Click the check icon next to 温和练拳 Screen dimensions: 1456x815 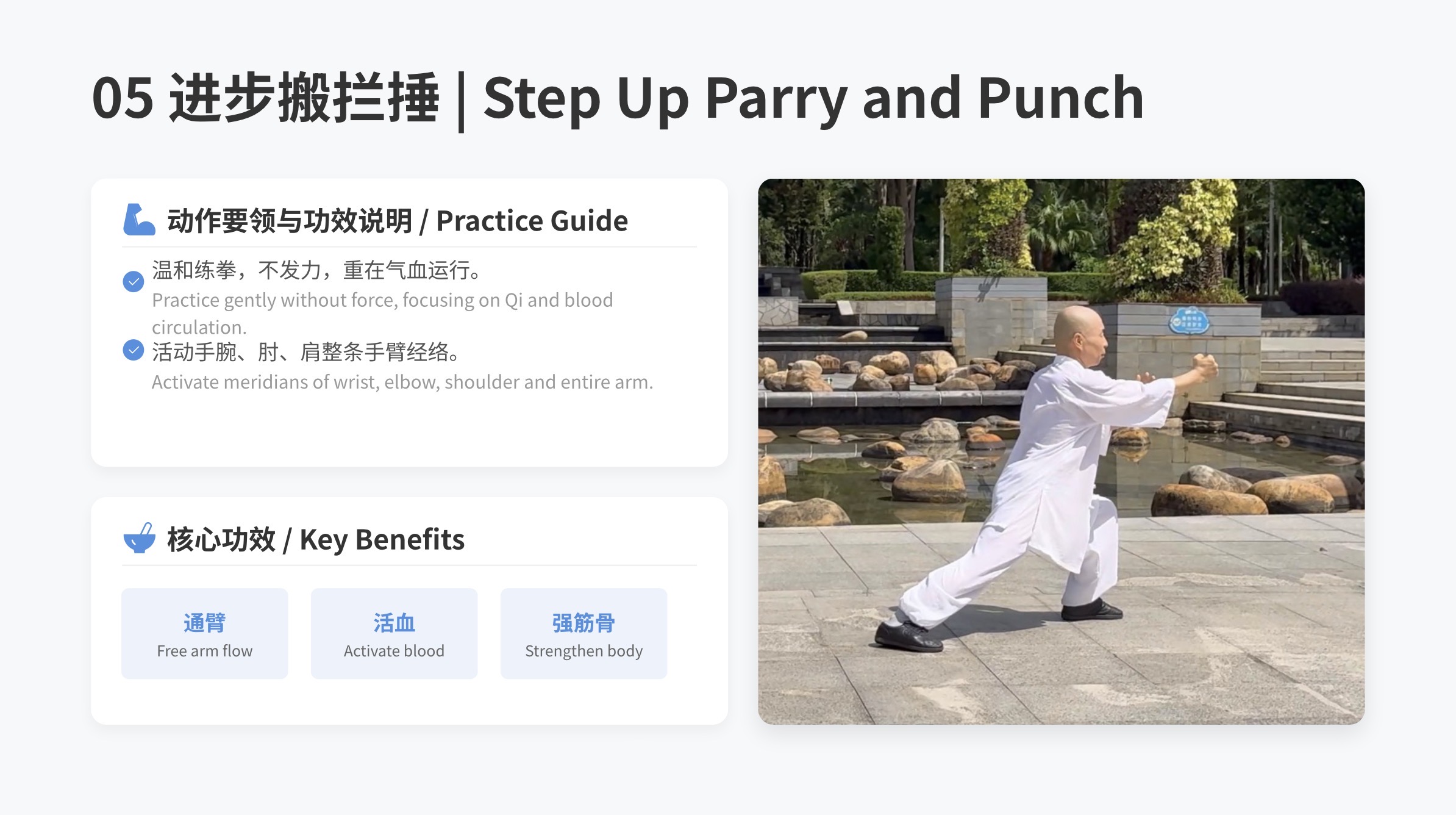point(134,282)
